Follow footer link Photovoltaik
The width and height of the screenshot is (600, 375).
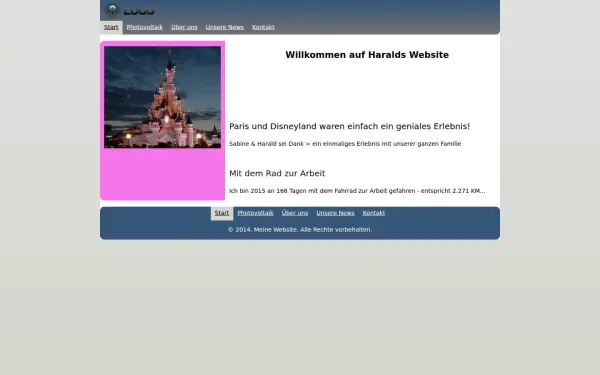pyautogui.click(x=255, y=213)
